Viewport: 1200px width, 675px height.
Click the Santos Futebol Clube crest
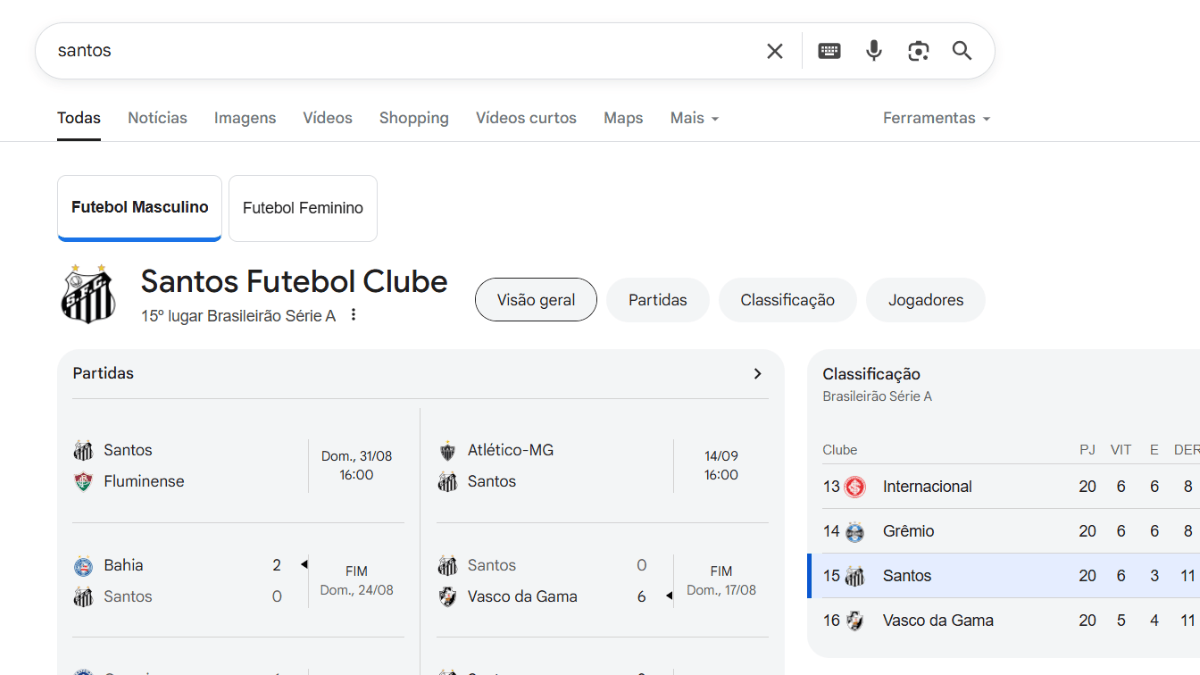(x=88, y=295)
